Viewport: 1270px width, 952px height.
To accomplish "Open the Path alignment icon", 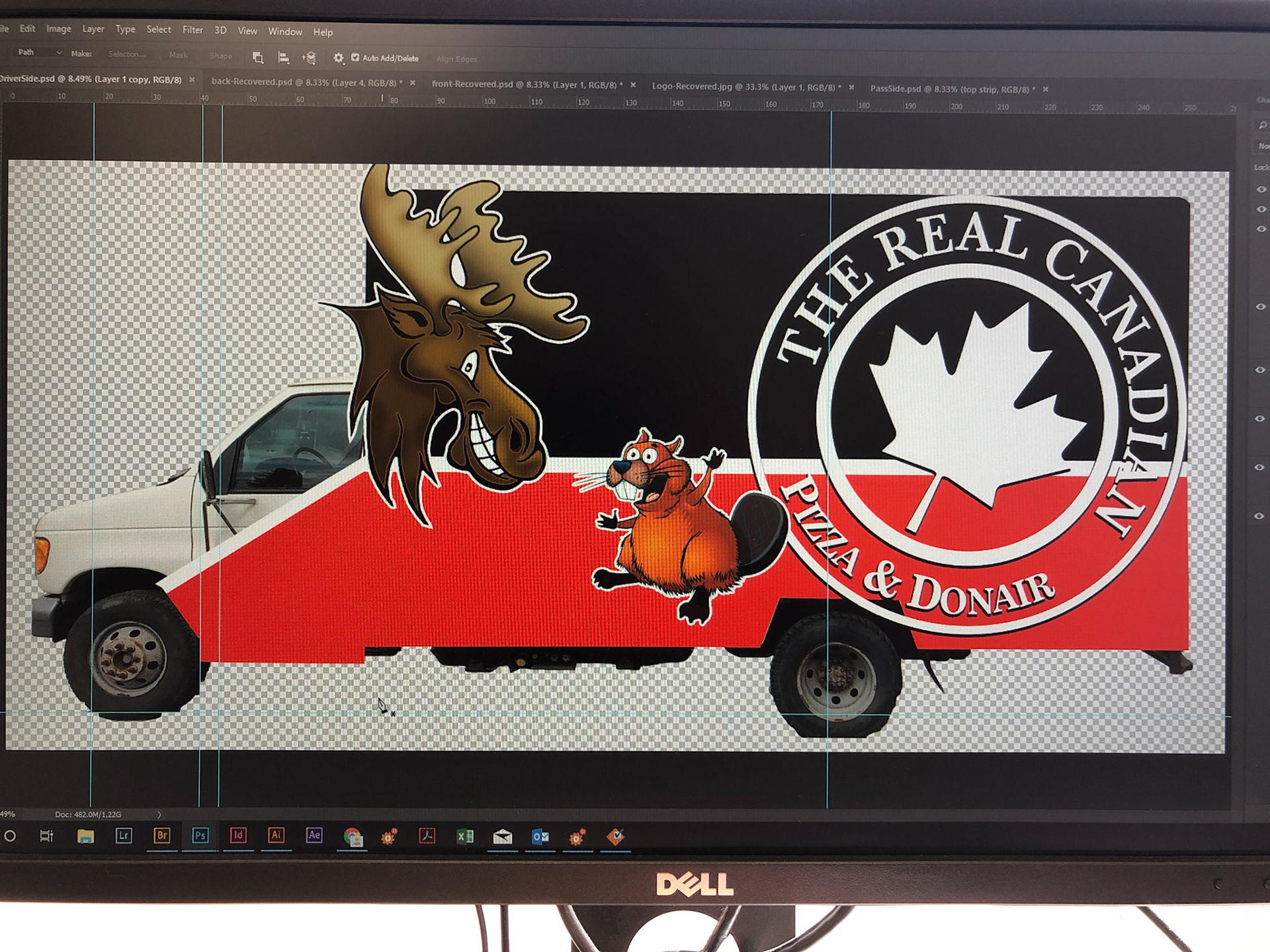I will pos(283,58).
